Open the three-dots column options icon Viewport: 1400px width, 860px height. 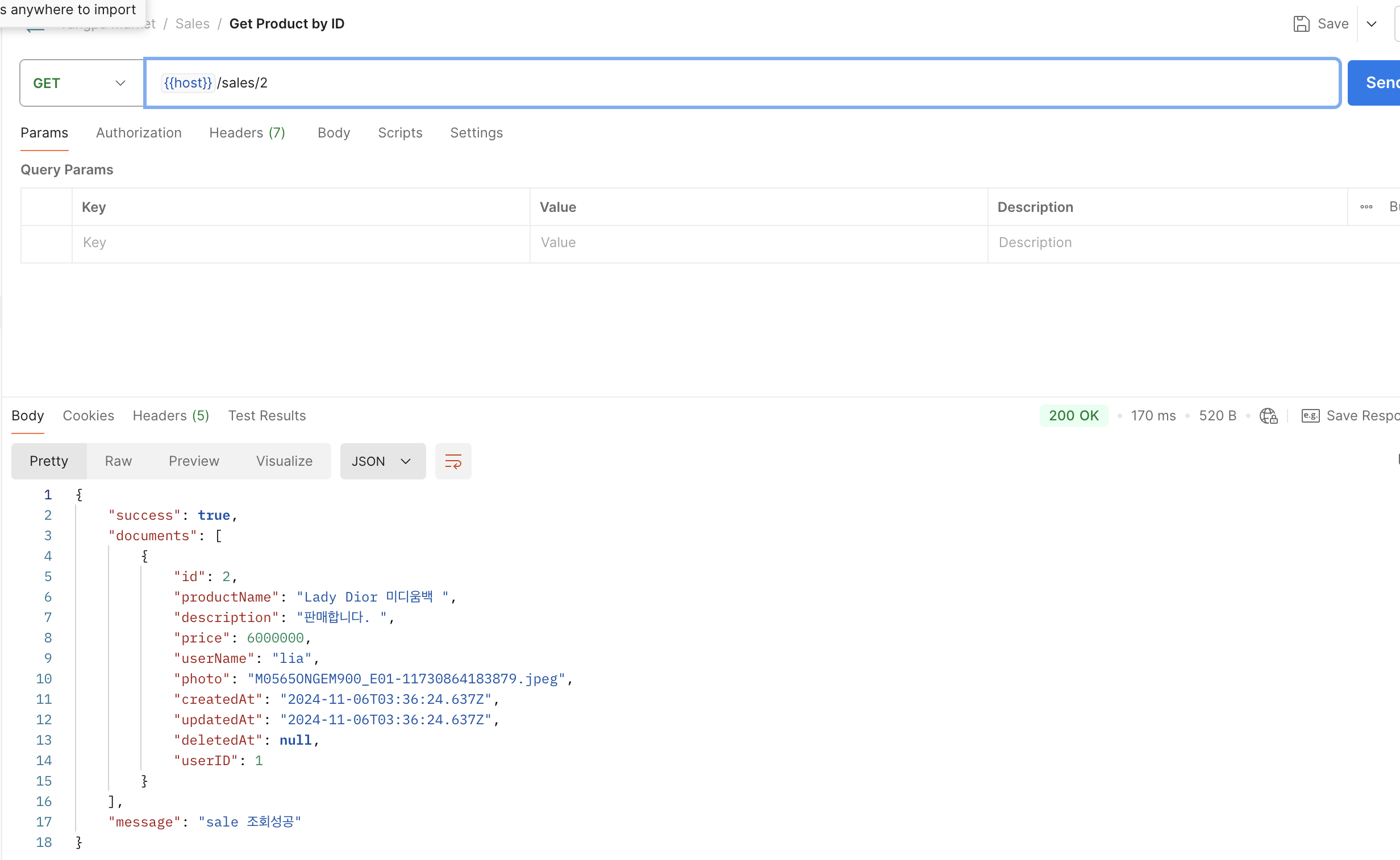pos(1366,207)
